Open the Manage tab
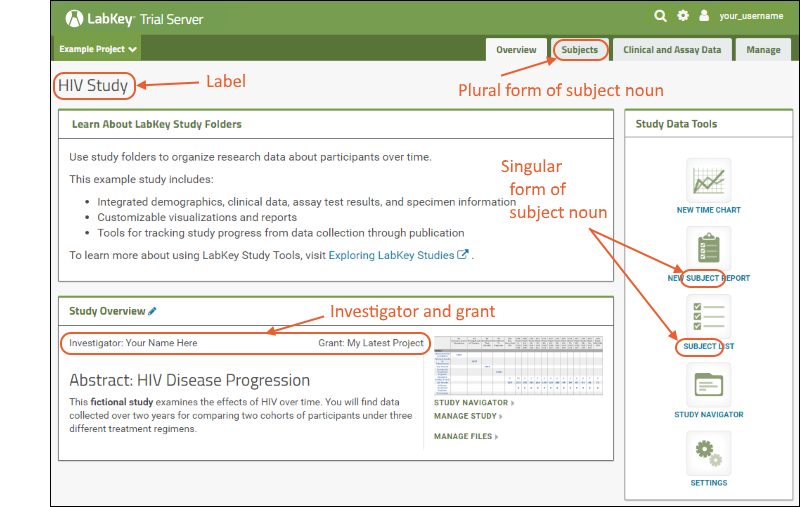This screenshot has width=800, height=507. pos(763,50)
